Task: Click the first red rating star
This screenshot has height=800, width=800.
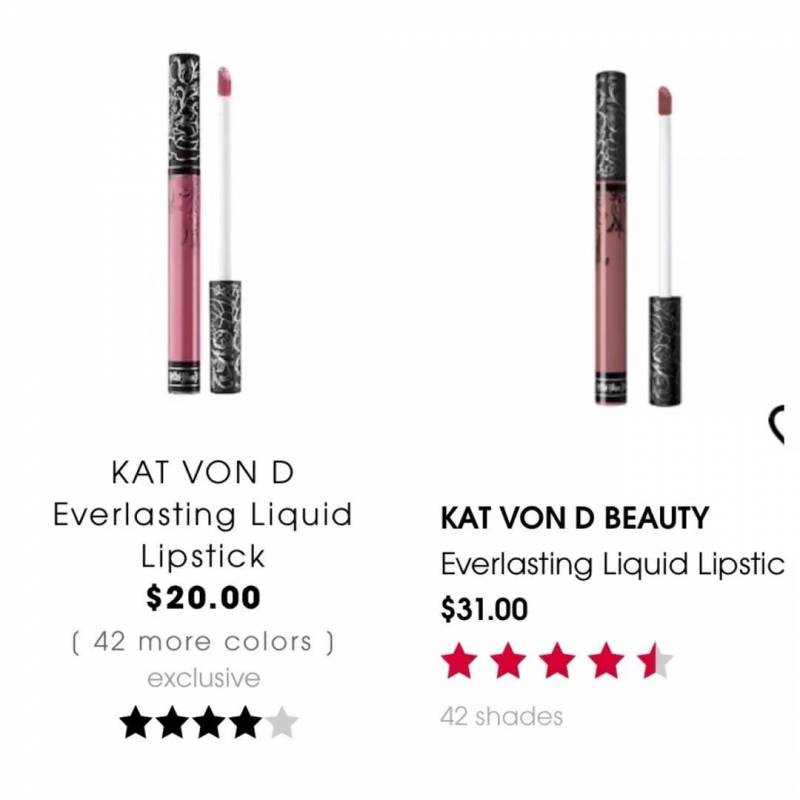Action: click(x=459, y=661)
